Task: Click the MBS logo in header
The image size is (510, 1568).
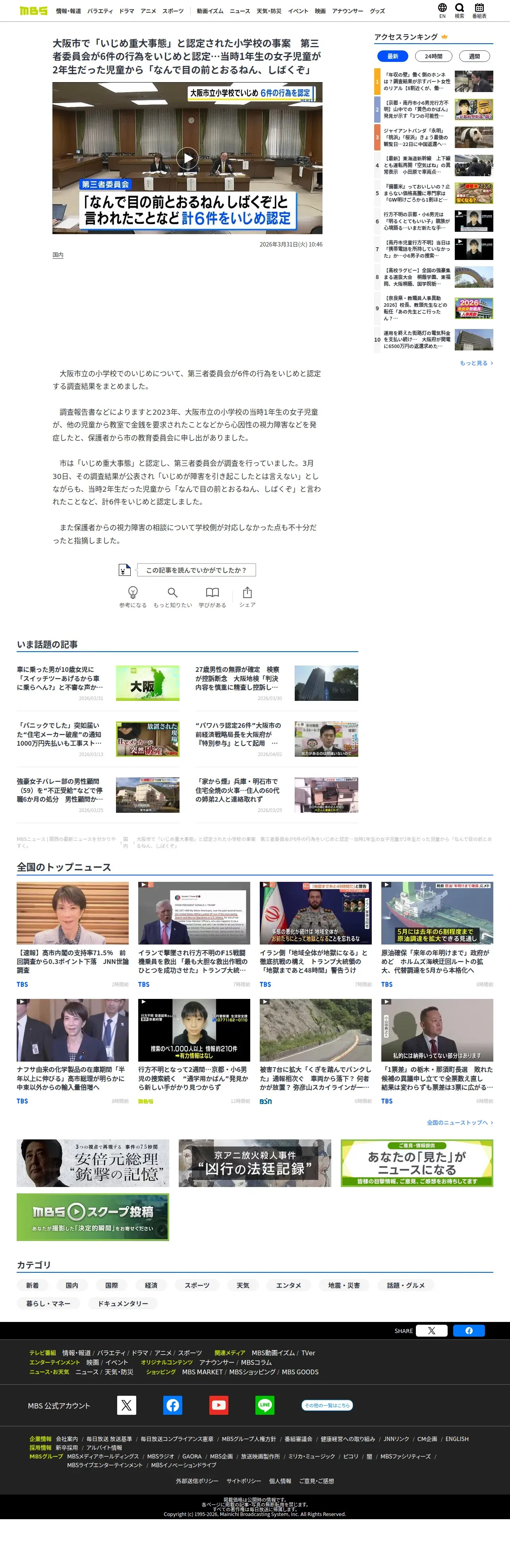Action: click(x=33, y=11)
